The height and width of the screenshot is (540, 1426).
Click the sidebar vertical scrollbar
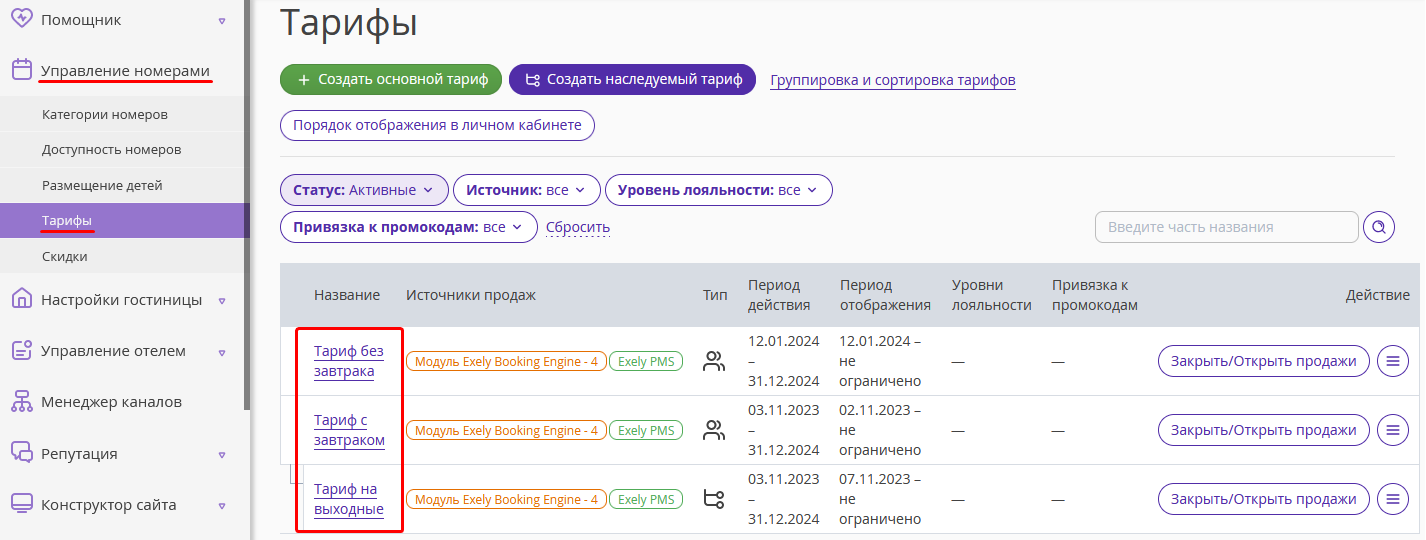pyautogui.click(x=247, y=205)
